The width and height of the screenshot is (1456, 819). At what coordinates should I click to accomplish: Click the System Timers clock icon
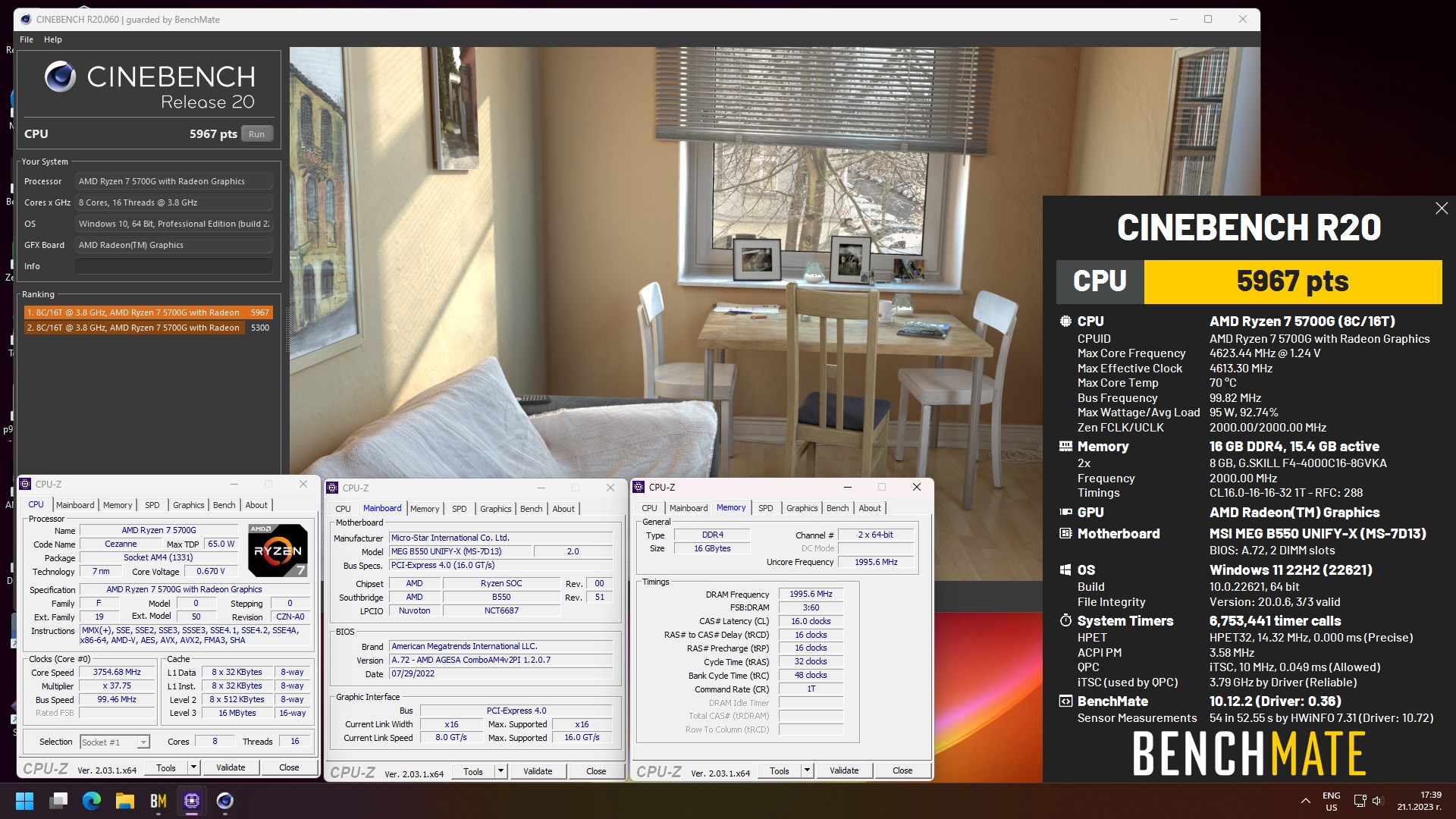pyautogui.click(x=1065, y=621)
